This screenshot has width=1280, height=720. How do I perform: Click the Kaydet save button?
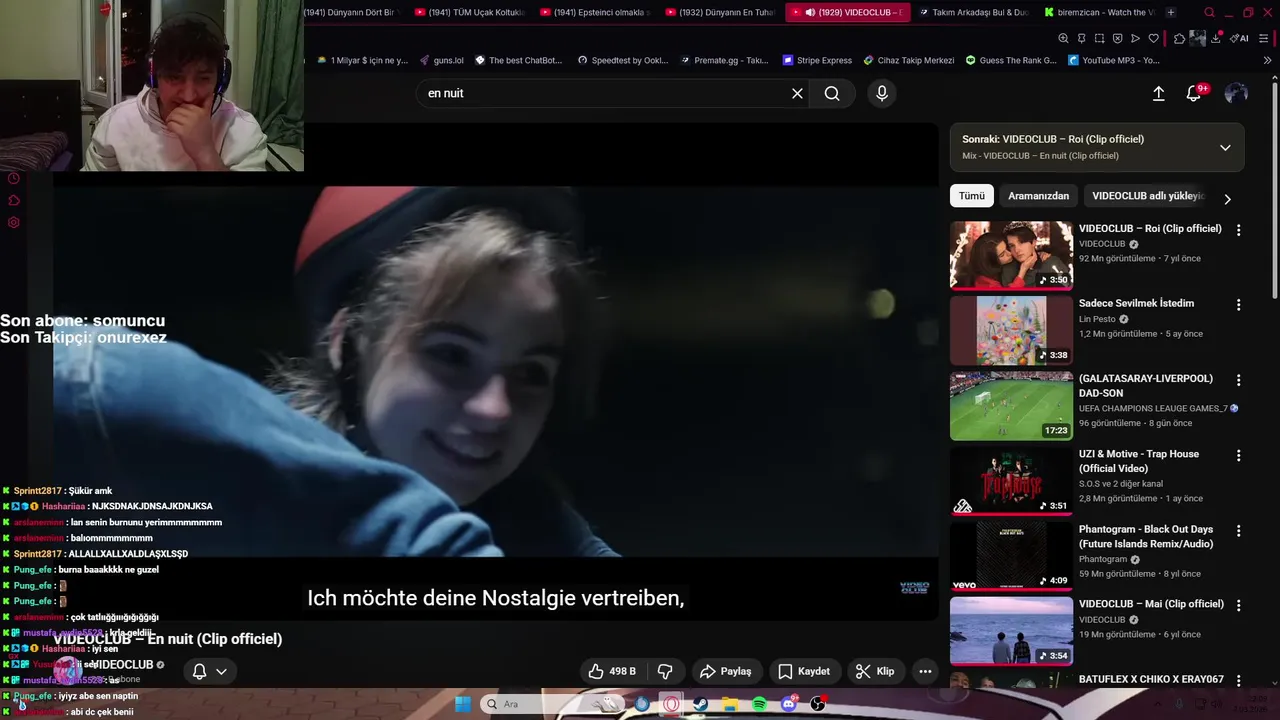coord(804,671)
